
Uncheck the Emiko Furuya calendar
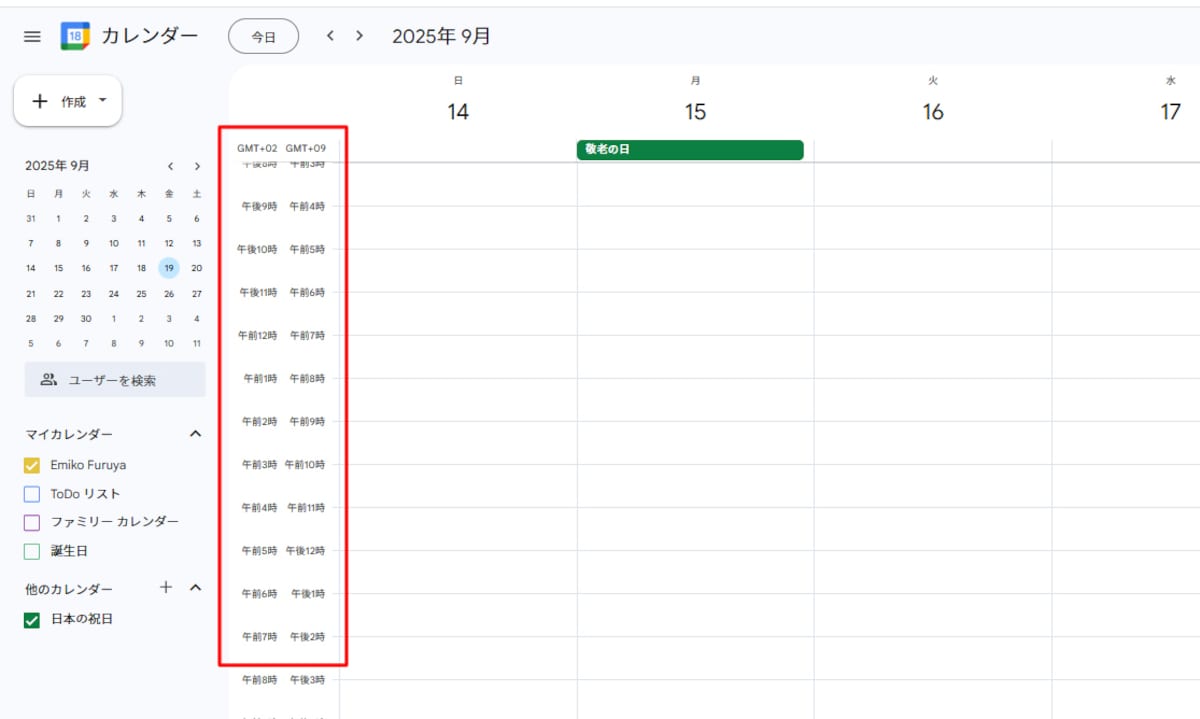[31, 465]
